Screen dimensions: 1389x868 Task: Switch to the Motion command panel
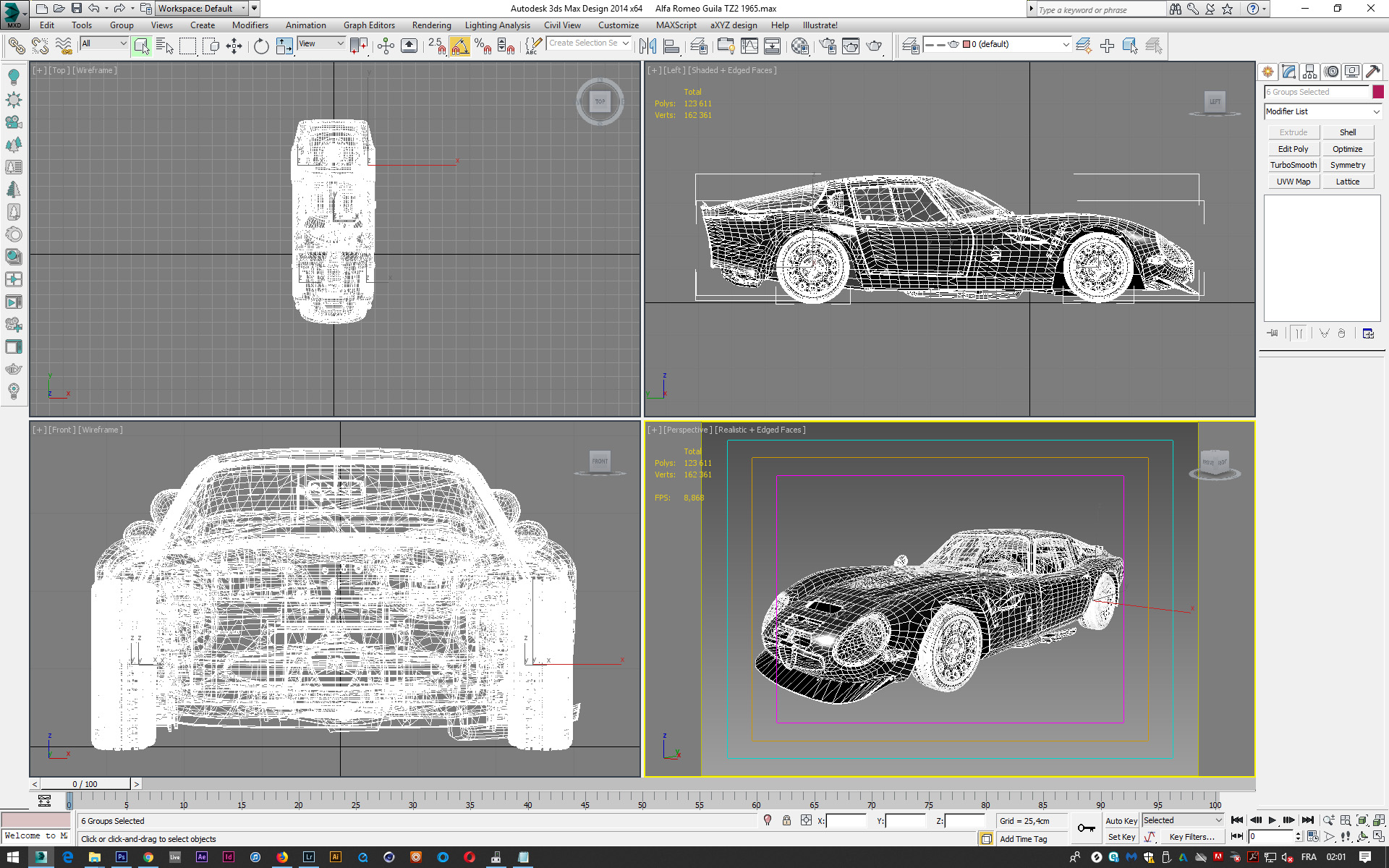1331,72
